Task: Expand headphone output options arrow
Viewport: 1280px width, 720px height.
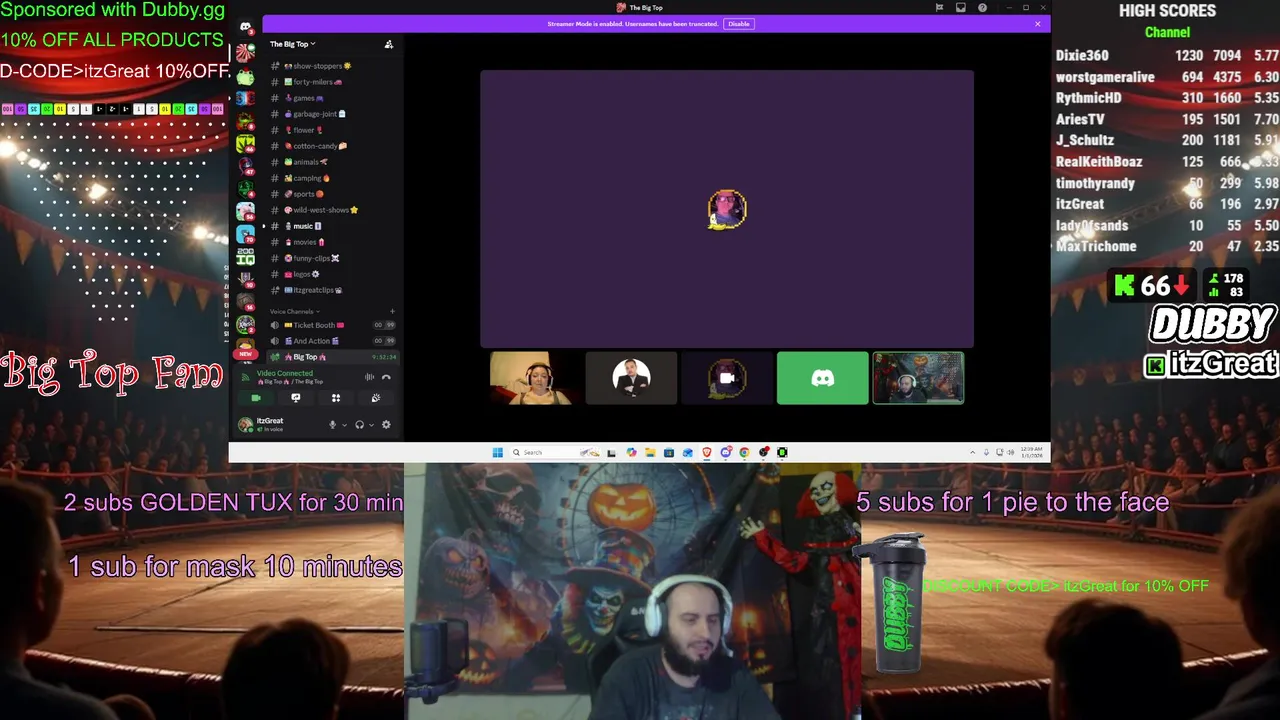Action: [x=371, y=425]
